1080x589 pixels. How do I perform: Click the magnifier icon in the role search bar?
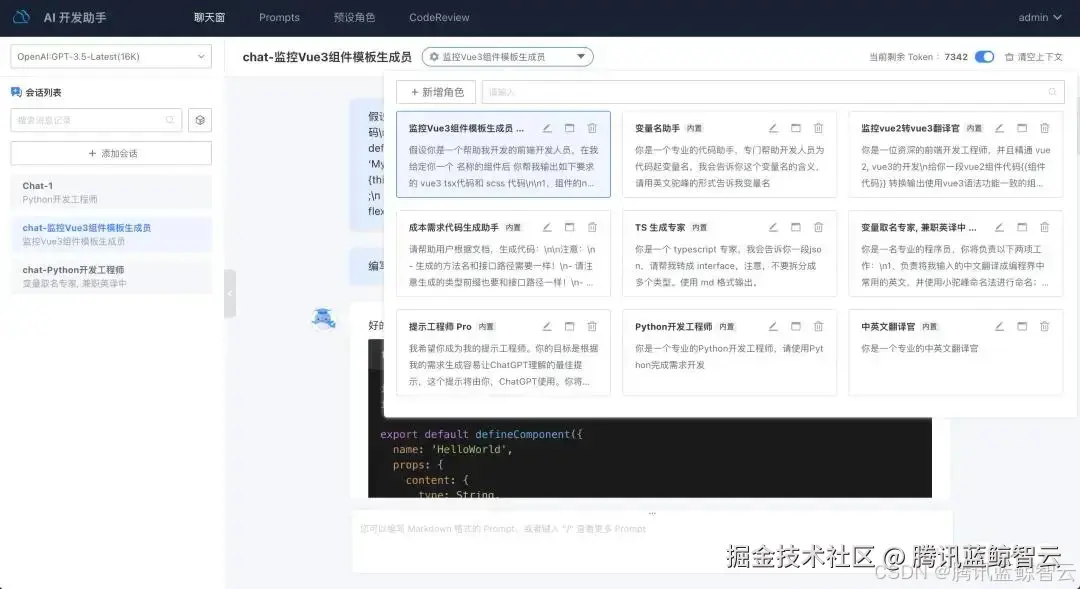tap(1051, 91)
